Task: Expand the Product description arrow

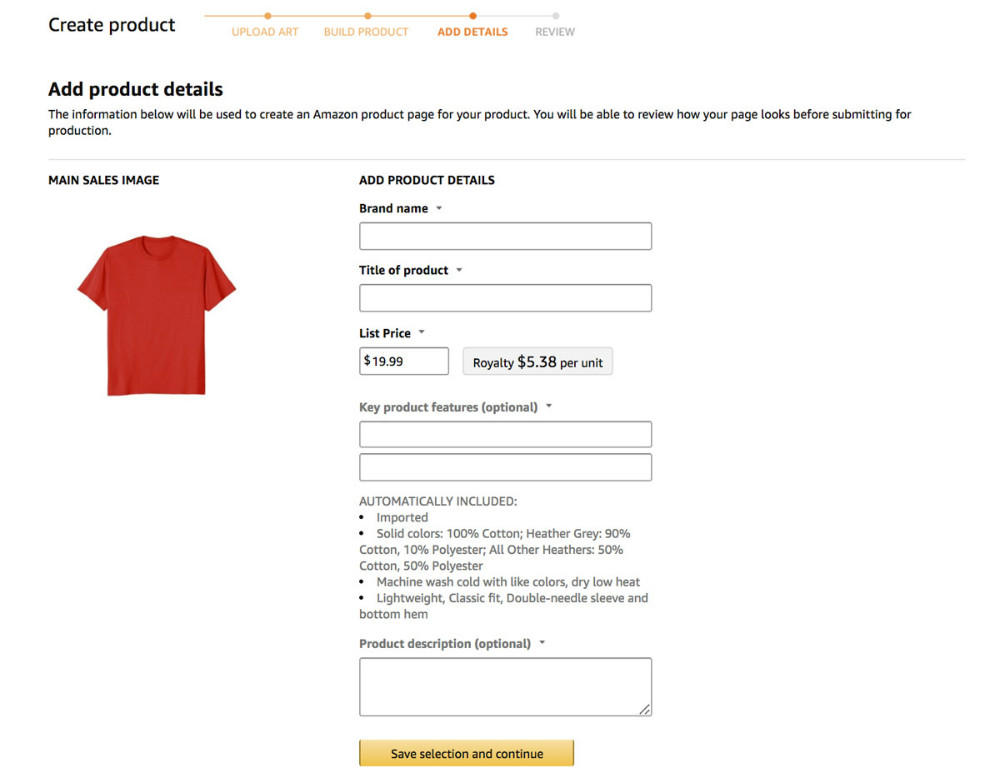Action: pyautogui.click(x=542, y=643)
